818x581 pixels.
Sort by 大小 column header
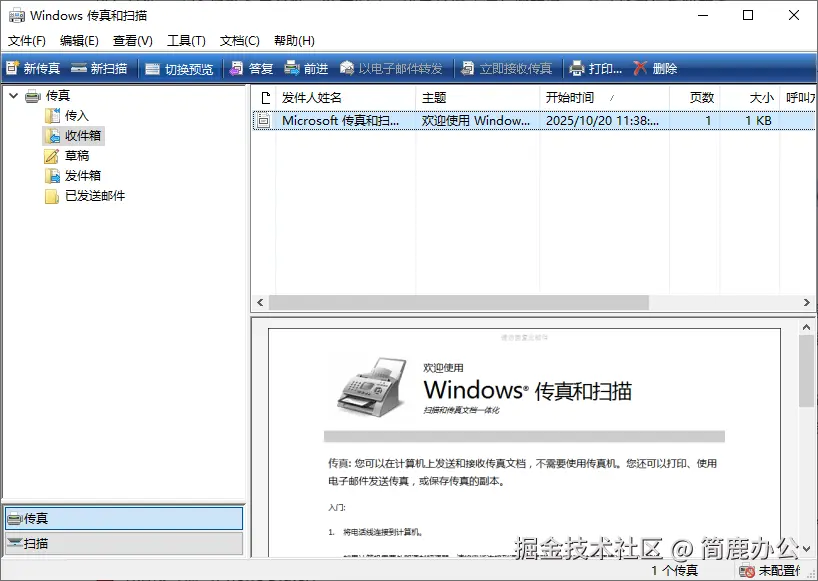[x=750, y=98]
